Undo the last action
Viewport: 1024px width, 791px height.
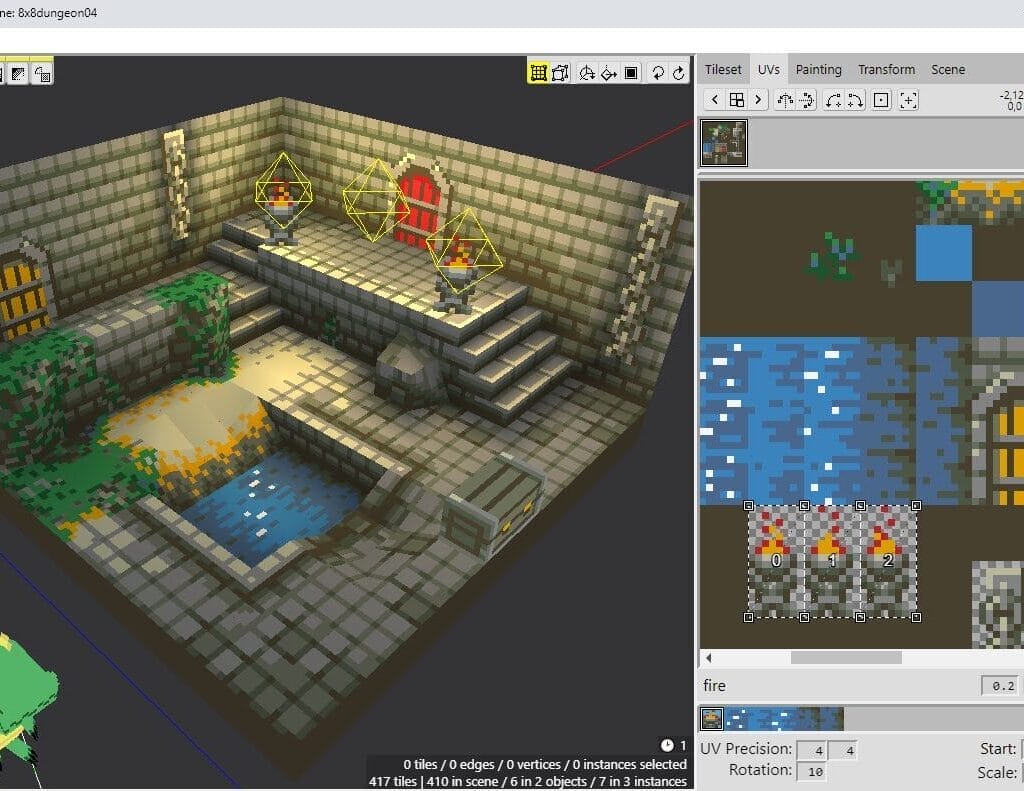click(x=659, y=72)
